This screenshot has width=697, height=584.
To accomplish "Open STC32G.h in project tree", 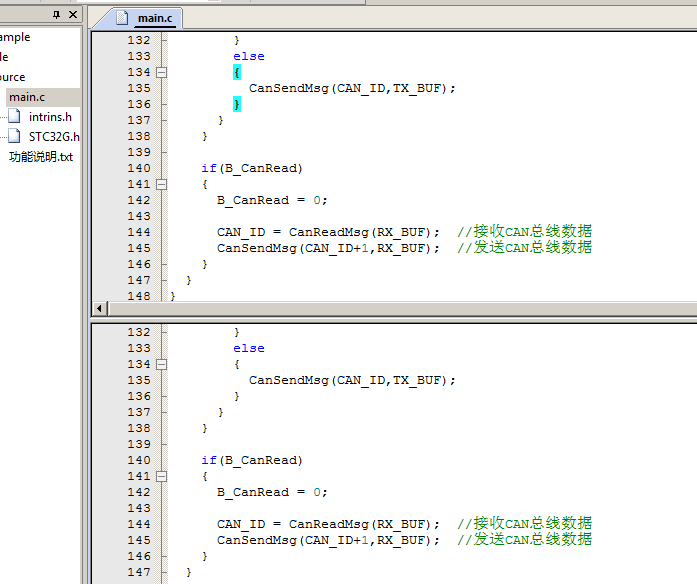I will (x=54, y=137).
